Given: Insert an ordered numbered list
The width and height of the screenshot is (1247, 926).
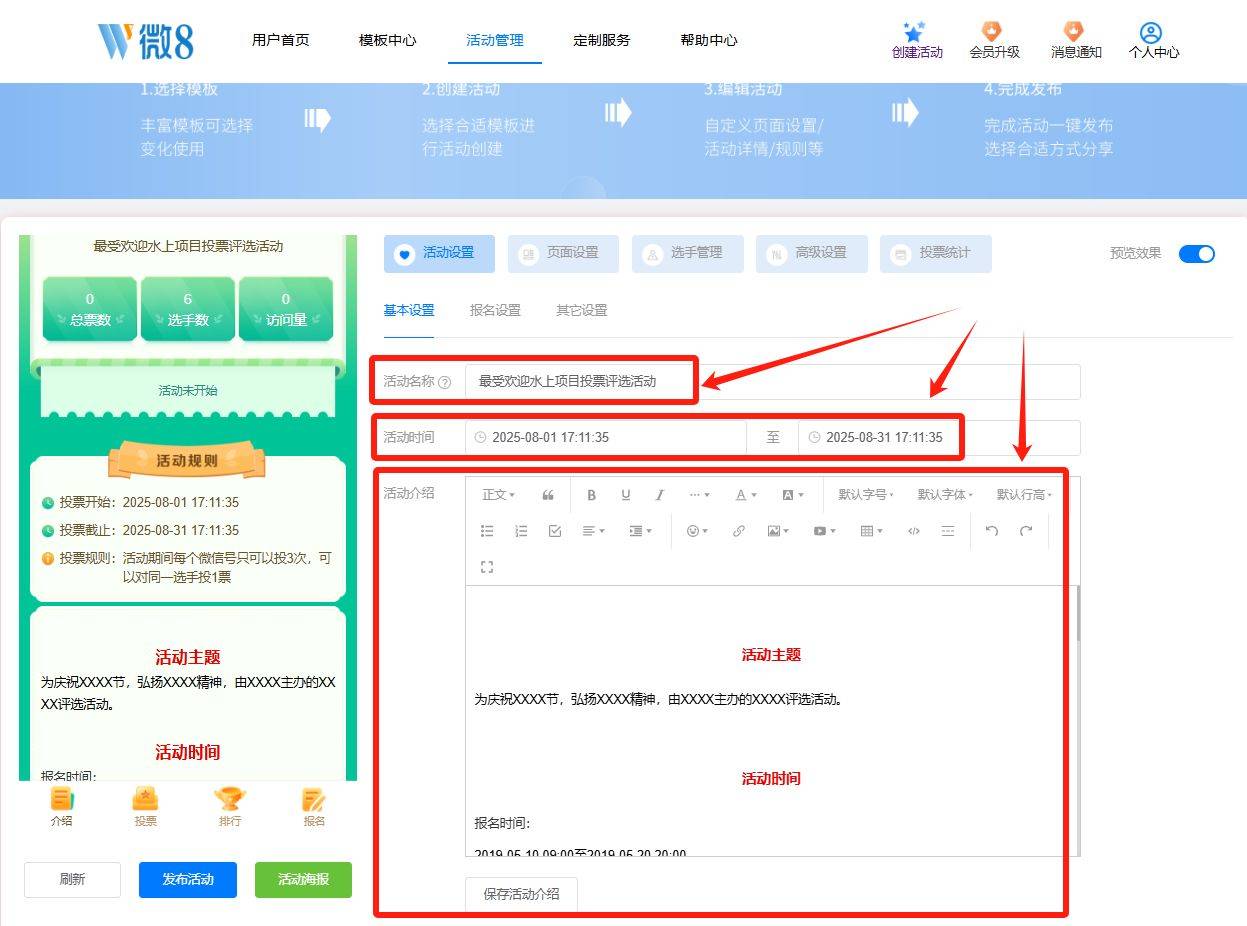Looking at the screenshot, I should [521, 531].
